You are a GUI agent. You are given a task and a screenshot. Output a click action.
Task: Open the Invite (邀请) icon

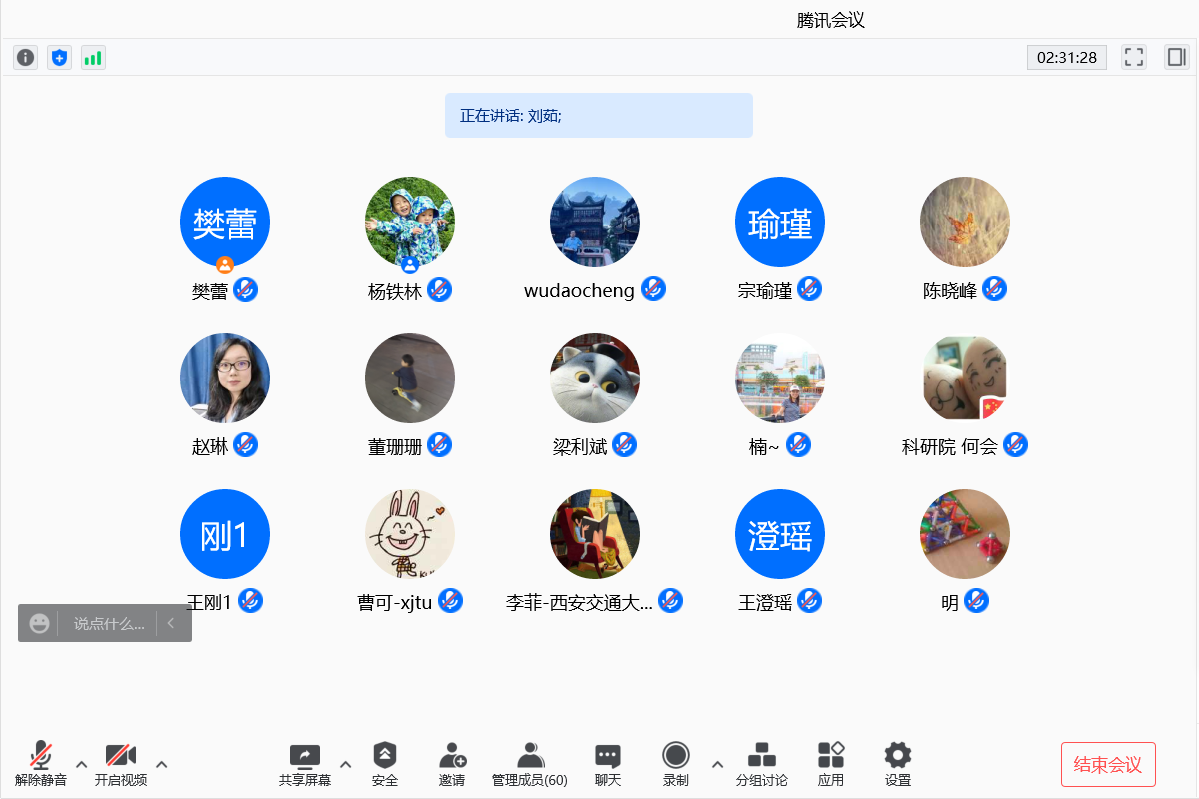tap(452, 764)
